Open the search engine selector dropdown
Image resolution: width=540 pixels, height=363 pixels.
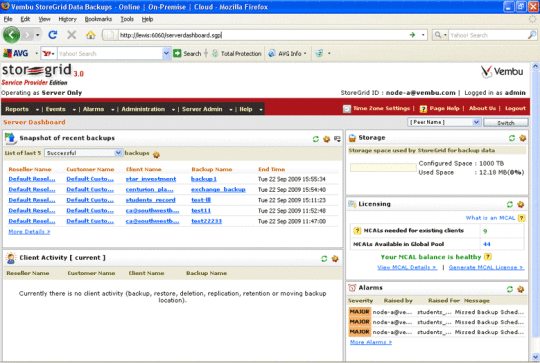click(440, 35)
